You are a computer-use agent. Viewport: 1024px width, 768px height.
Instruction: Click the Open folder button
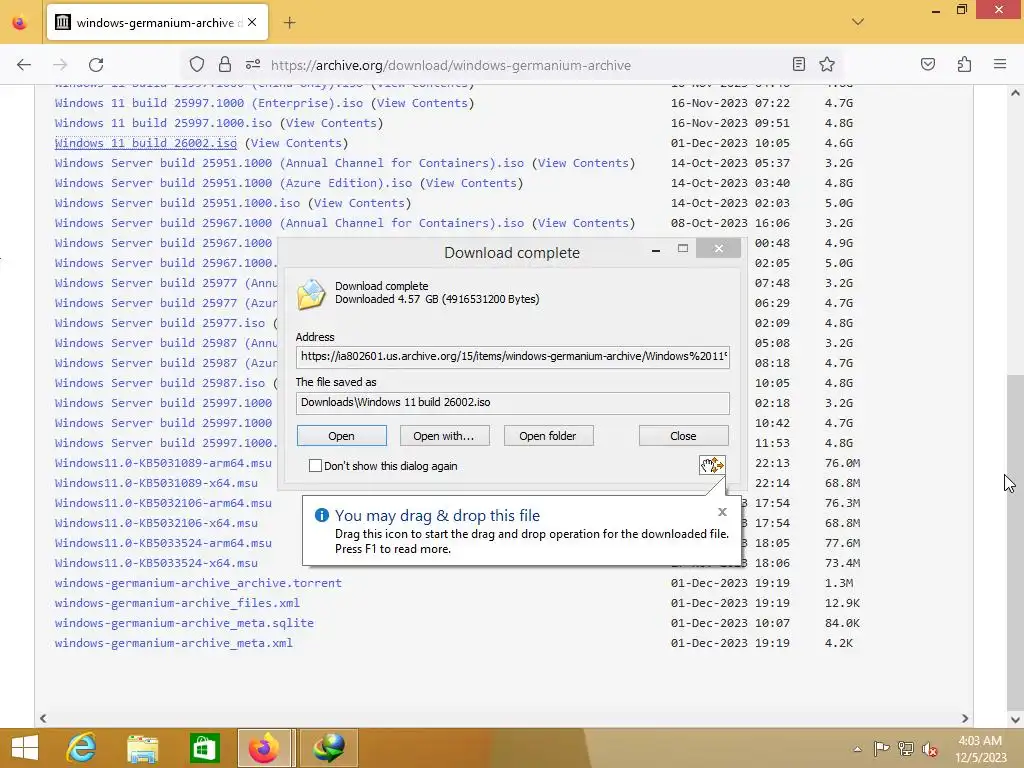(548, 436)
